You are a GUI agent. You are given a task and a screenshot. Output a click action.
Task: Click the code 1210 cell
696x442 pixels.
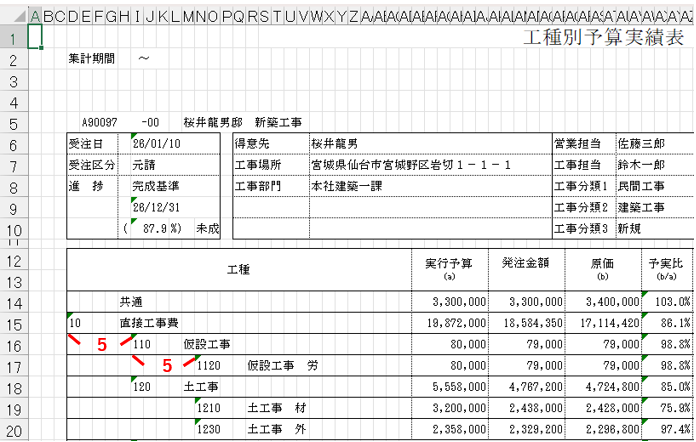point(209,408)
